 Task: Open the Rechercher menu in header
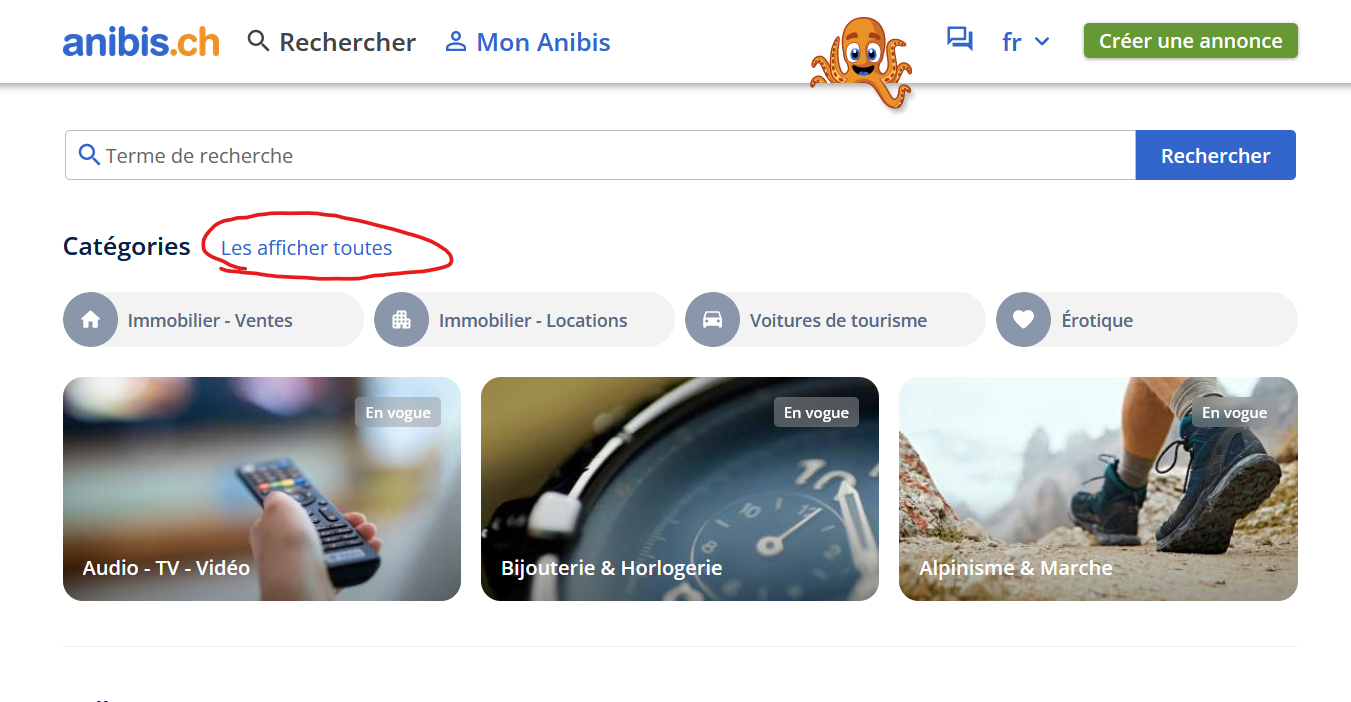point(332,42)
